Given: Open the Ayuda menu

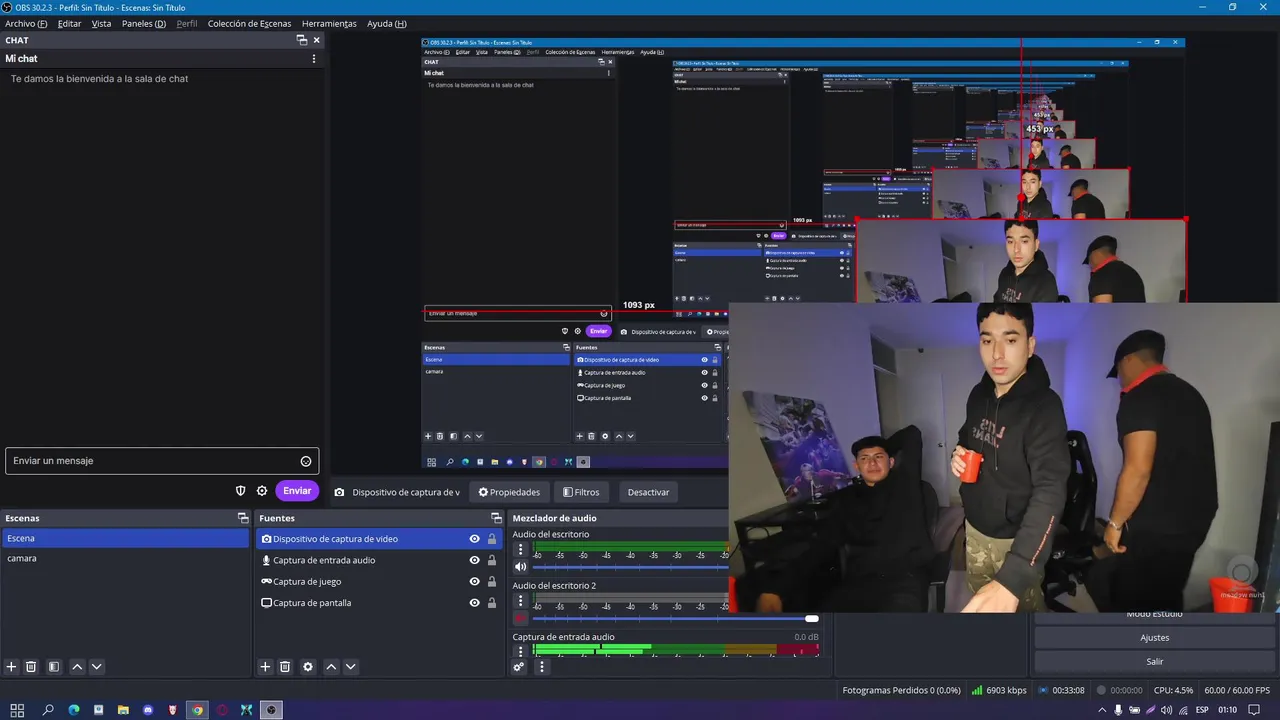Looking at the screenshot, I should (387, 24).
